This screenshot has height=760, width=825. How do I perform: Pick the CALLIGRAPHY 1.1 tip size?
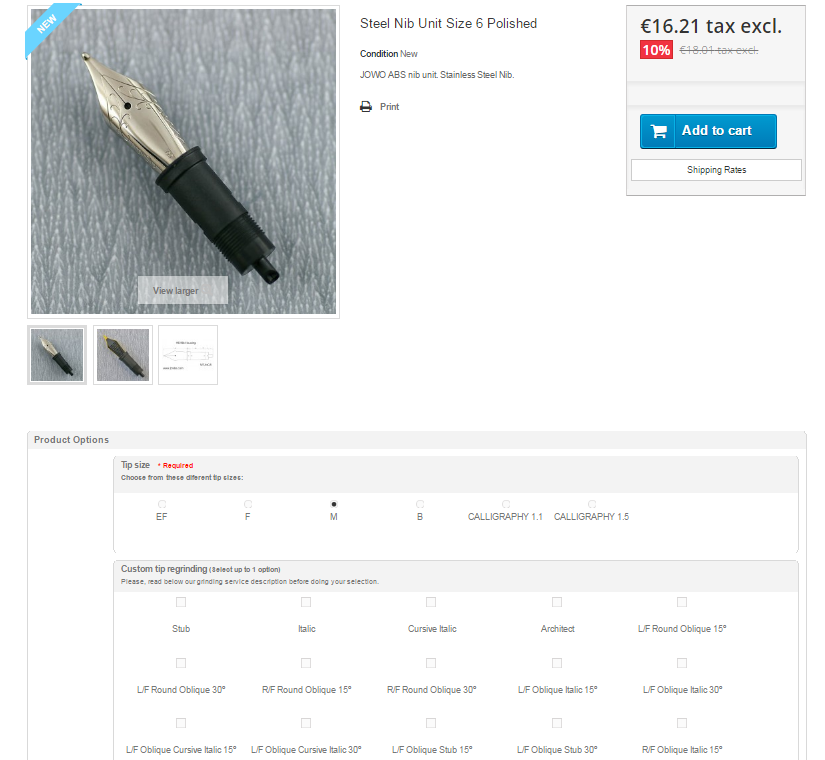(506, 504)
